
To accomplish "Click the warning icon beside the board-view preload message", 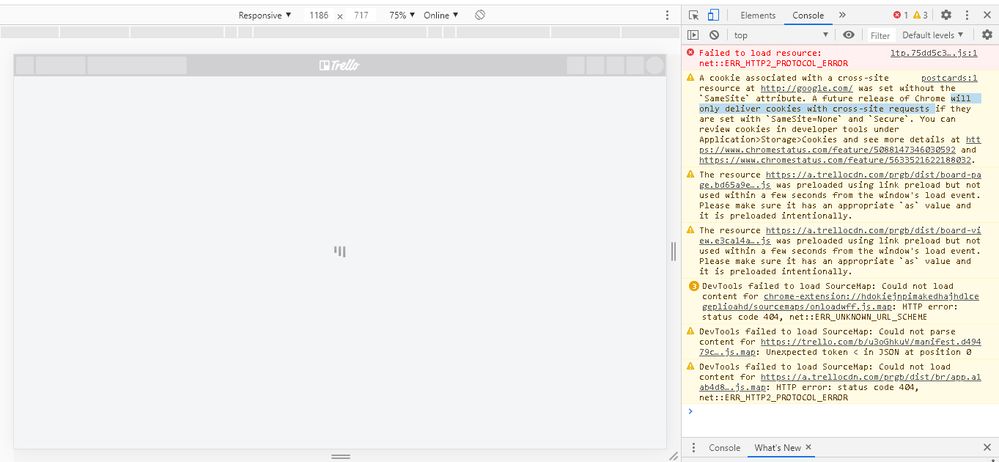I will (691, 229).
